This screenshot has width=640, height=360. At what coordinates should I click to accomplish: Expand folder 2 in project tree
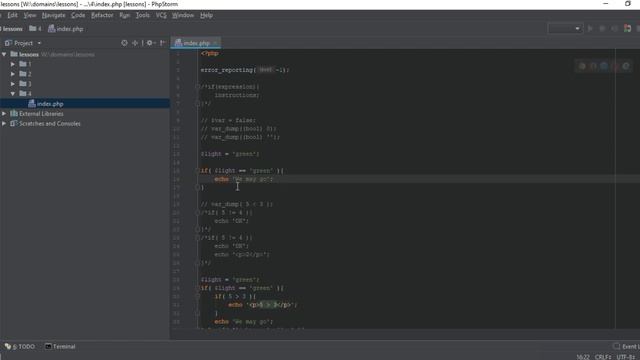(13, 74)
